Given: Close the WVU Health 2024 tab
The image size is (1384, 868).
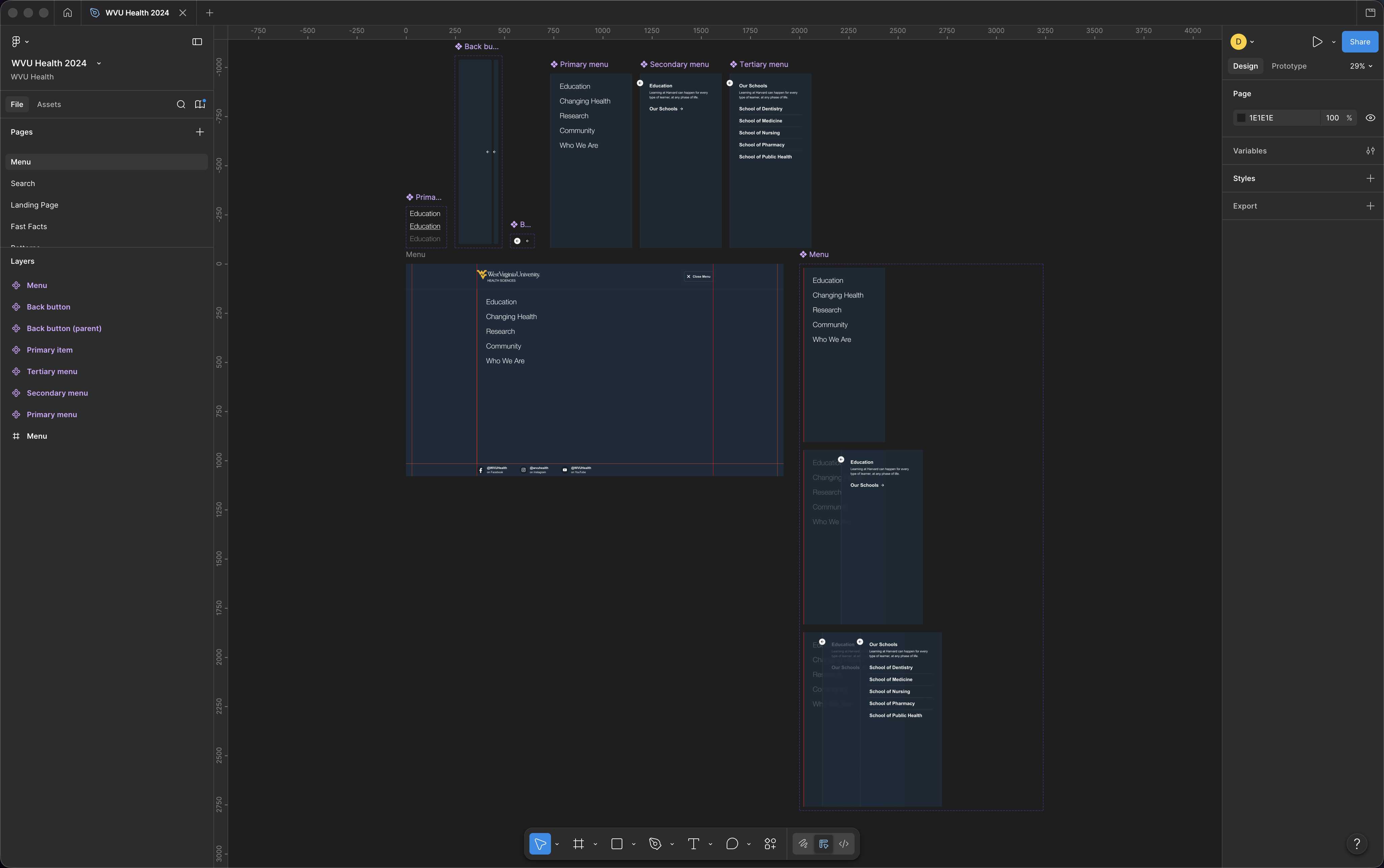Looking at the screenshot, I should [x=183, y=13].
